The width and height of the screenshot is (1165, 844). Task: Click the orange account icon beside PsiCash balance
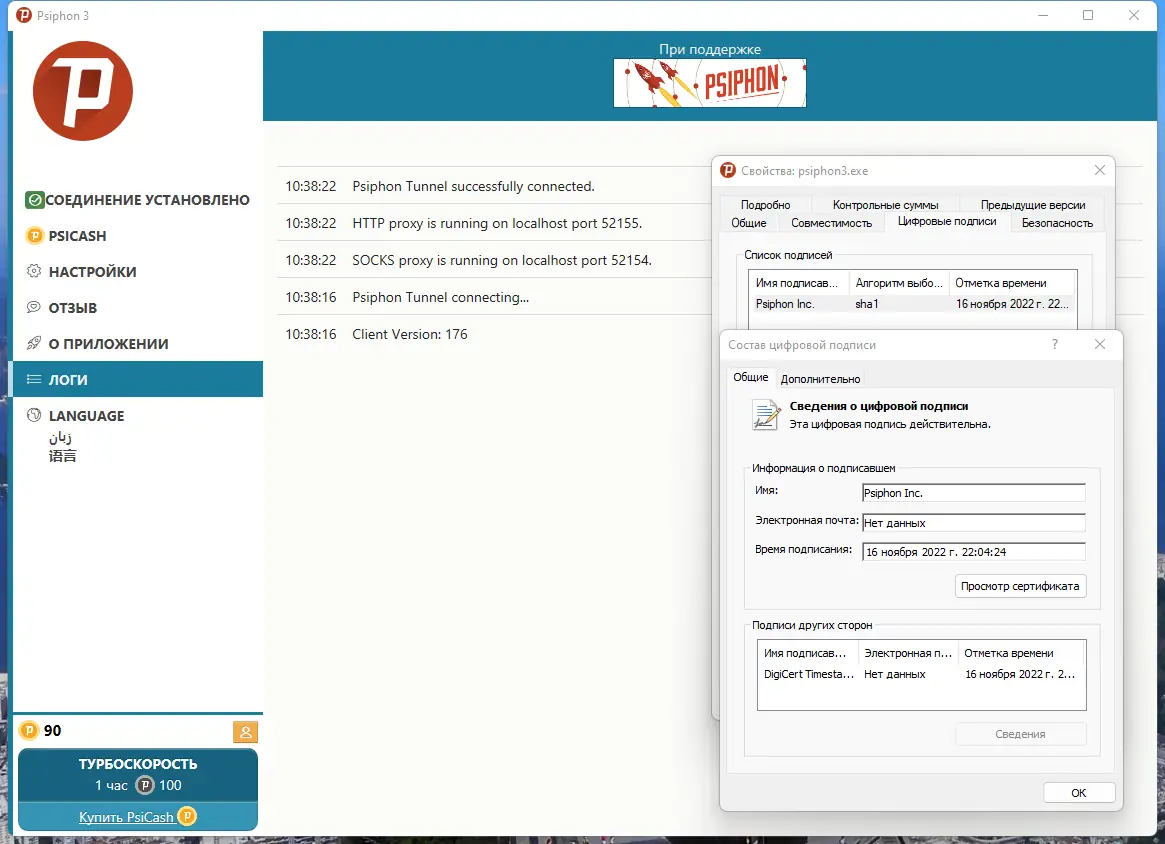coord(245,732)
